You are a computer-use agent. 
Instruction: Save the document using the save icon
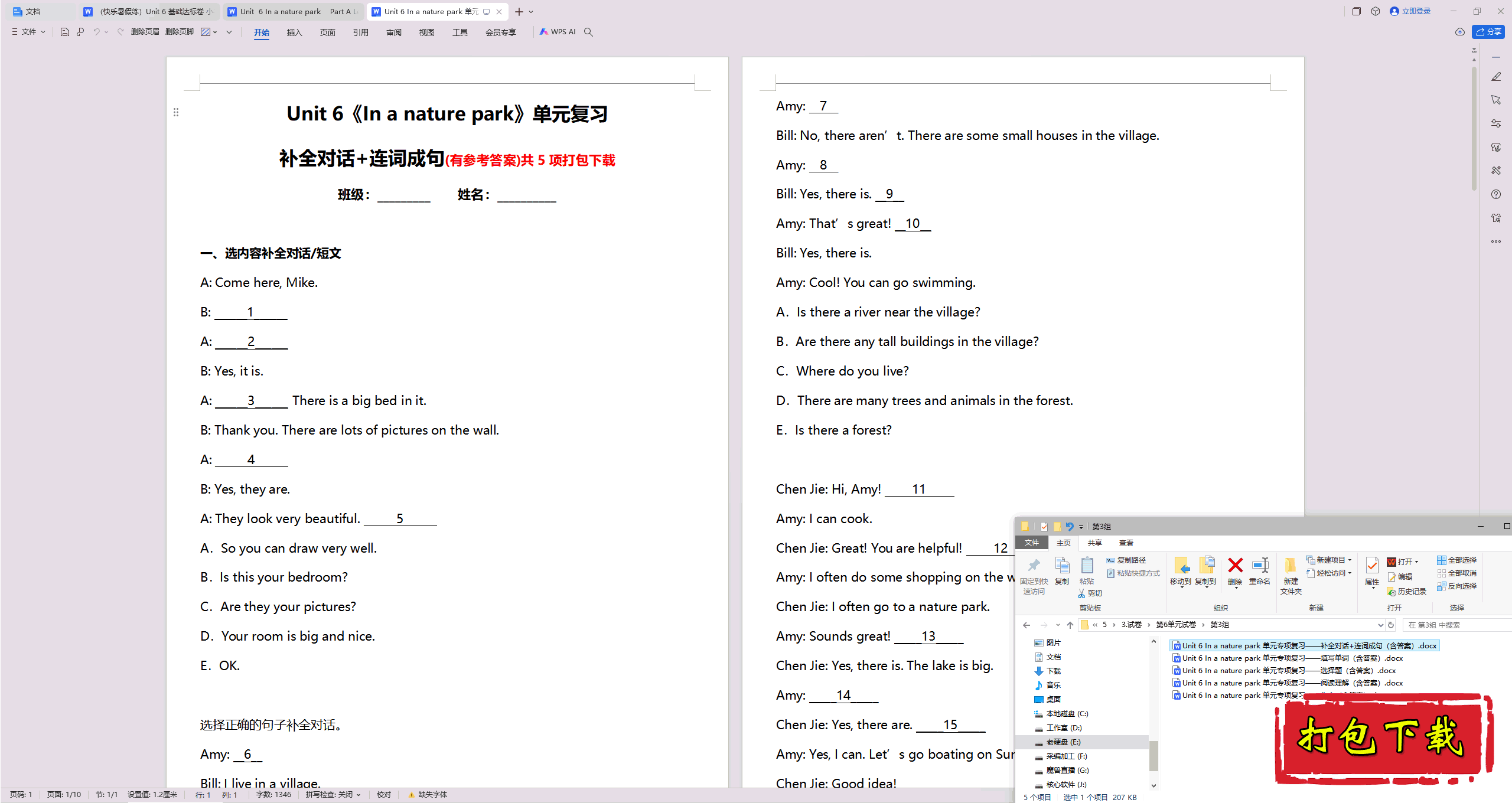(x=65, y=32)
